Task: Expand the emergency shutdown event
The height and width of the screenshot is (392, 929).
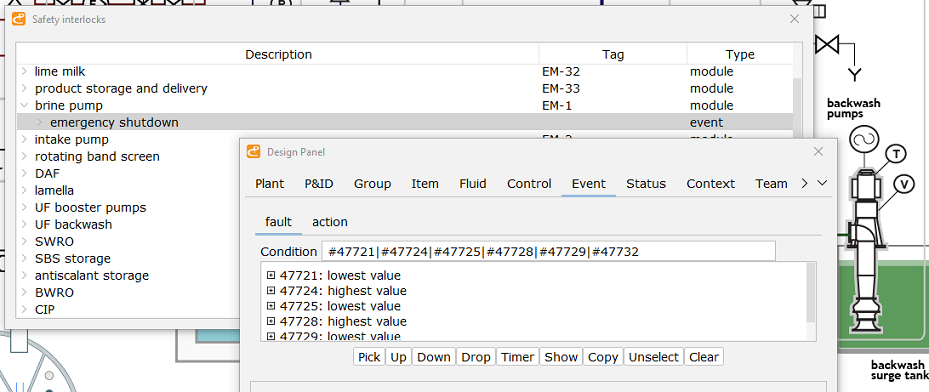Action: [40, 123]
